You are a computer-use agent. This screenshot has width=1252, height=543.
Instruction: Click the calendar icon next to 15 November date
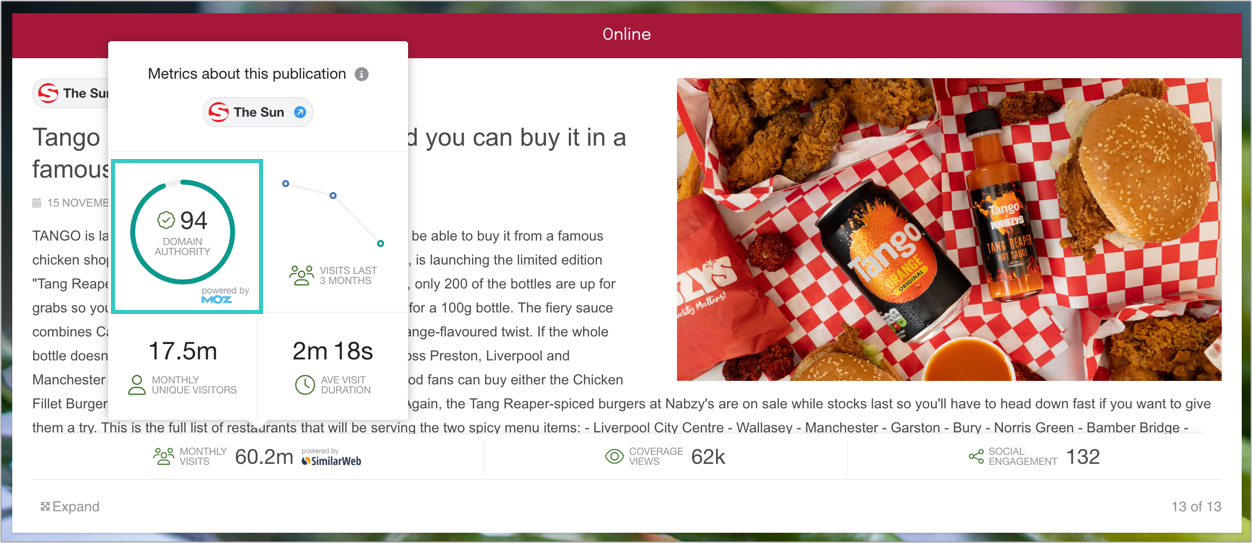pos(37,203)
